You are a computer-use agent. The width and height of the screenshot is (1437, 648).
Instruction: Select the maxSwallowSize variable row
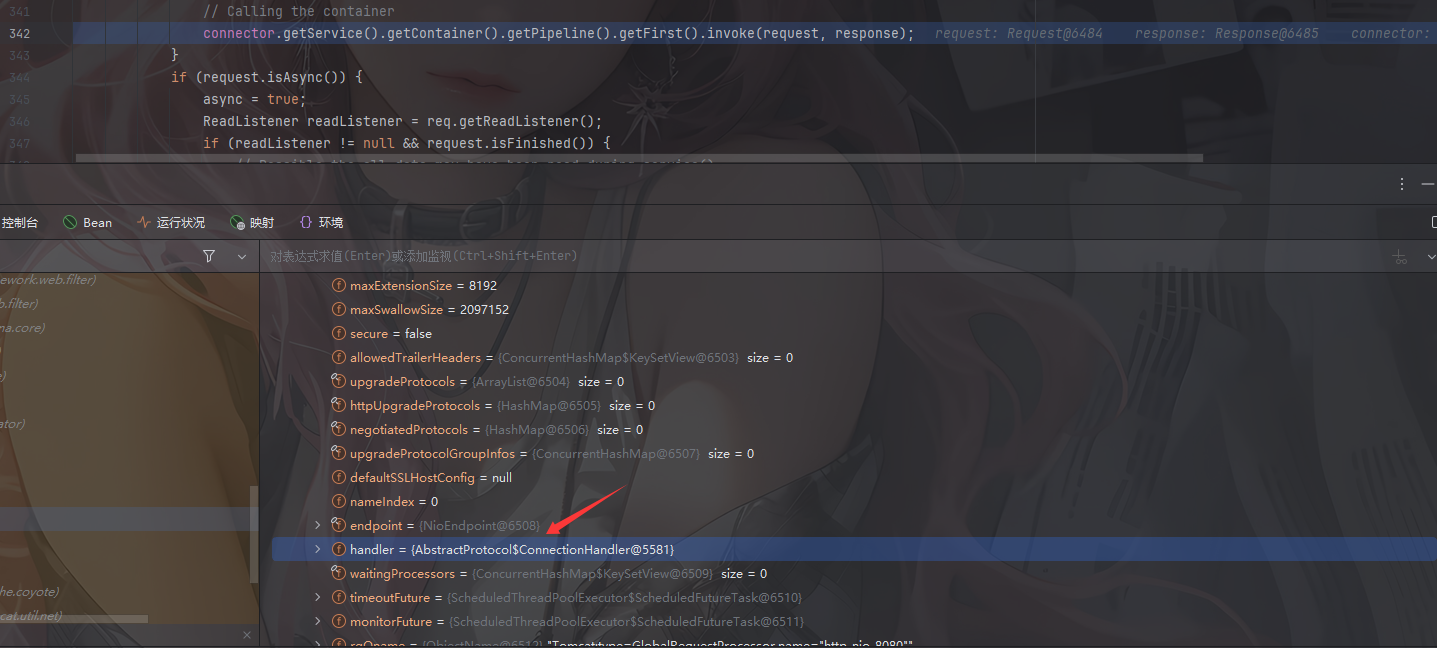429,309
